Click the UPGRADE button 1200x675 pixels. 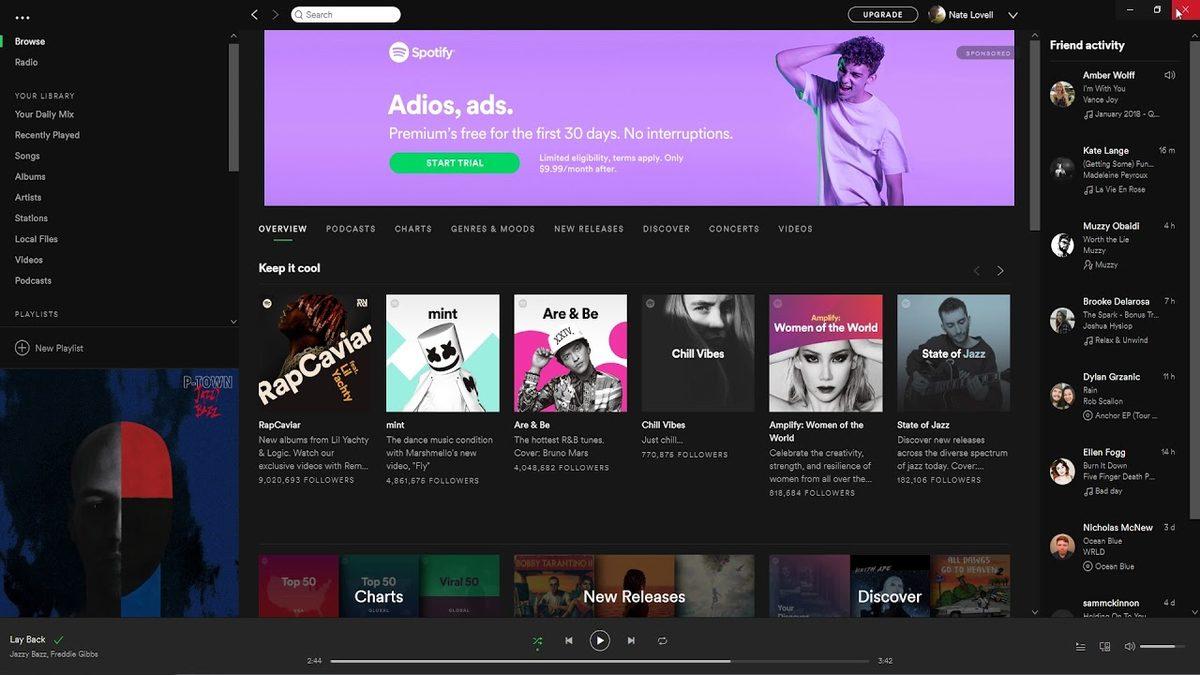(x=883, y=15)
